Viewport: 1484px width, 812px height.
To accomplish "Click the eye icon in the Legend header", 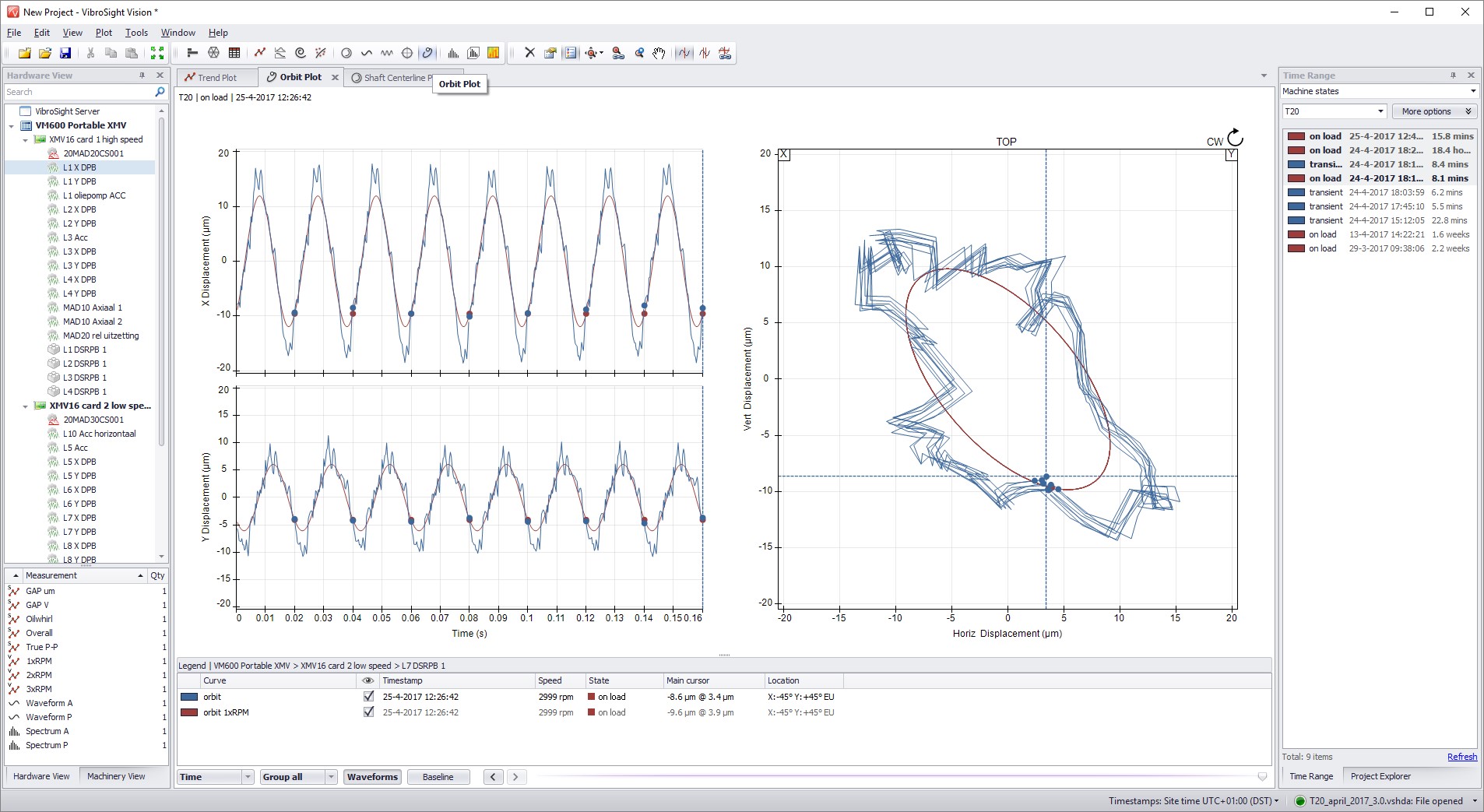I will (368, 680).
